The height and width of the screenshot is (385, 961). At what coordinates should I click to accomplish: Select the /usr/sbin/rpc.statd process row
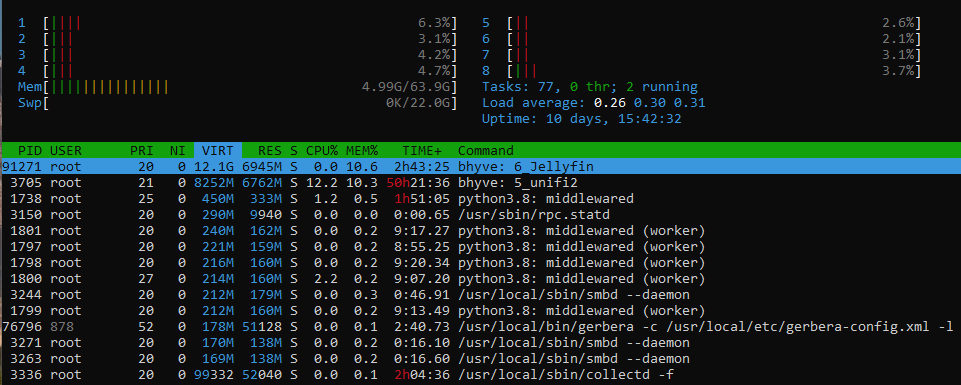pyautogui.click(x=480, y=215)
